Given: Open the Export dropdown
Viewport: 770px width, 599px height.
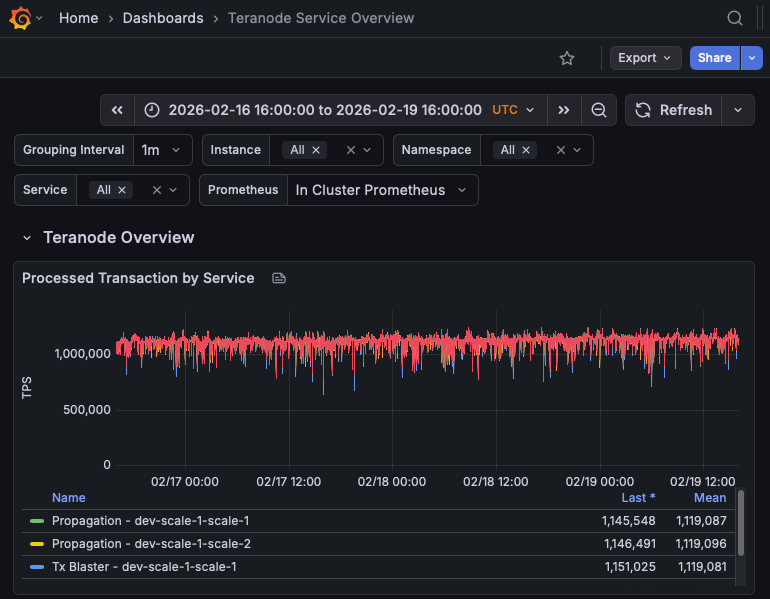Looking at the screenshot, I should tap(645, 58).
